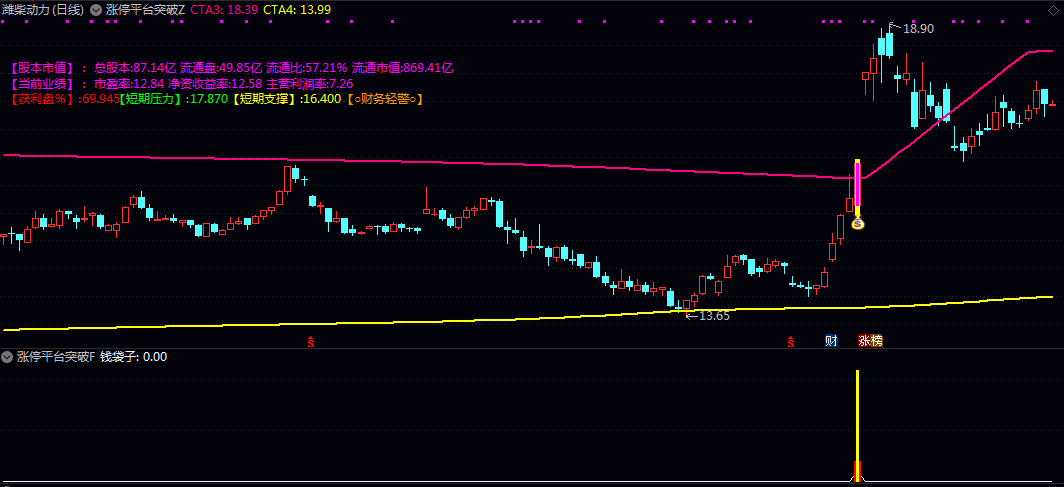Click 流通市值:869.41亿
This screenshot has height=487, width=1064.
(x=402, y=68)
